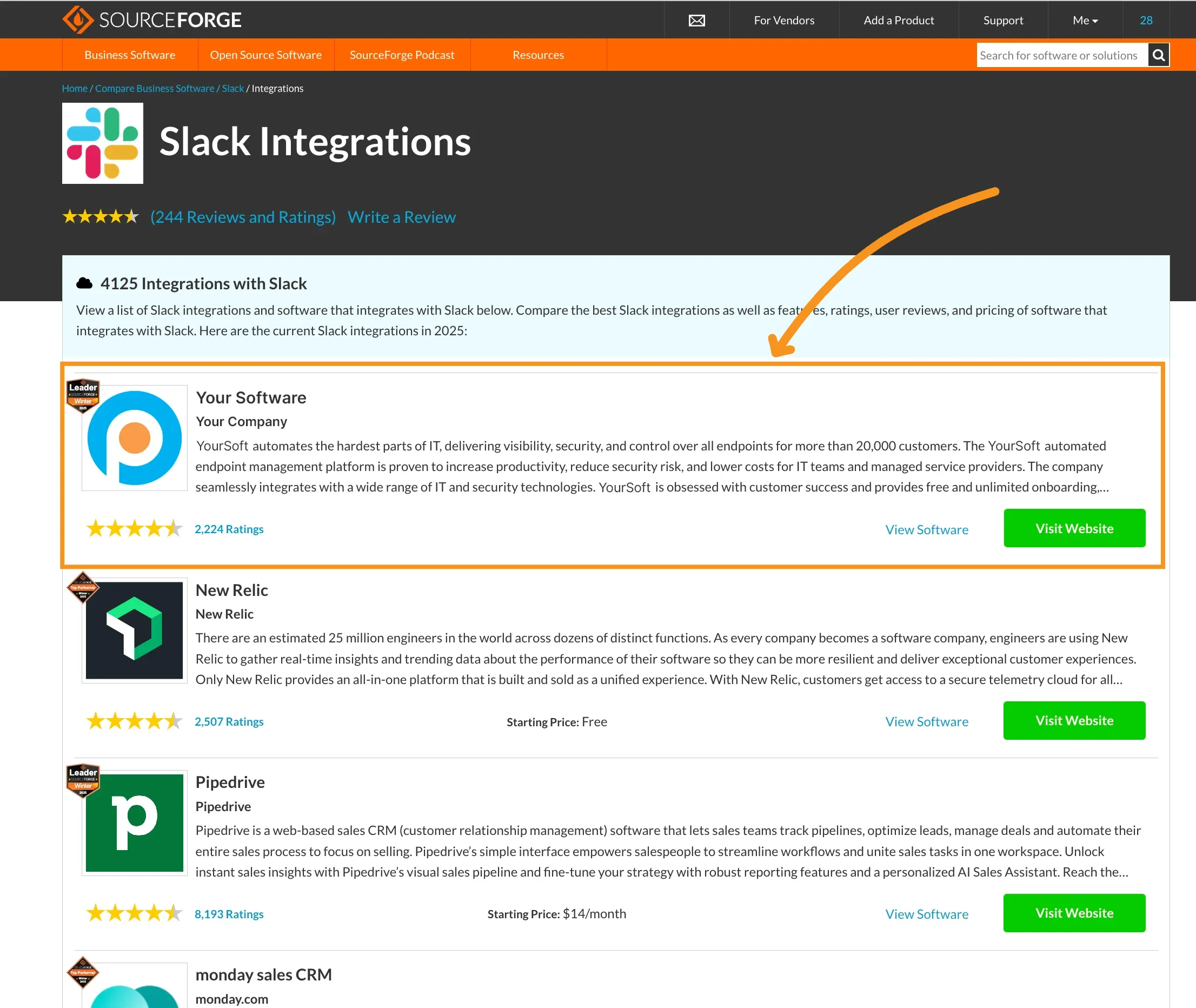The width and height of the screenshot is (1196, 1008).
Task: Open the SourceForge Podcast menu item
Action: click(402, 55)
